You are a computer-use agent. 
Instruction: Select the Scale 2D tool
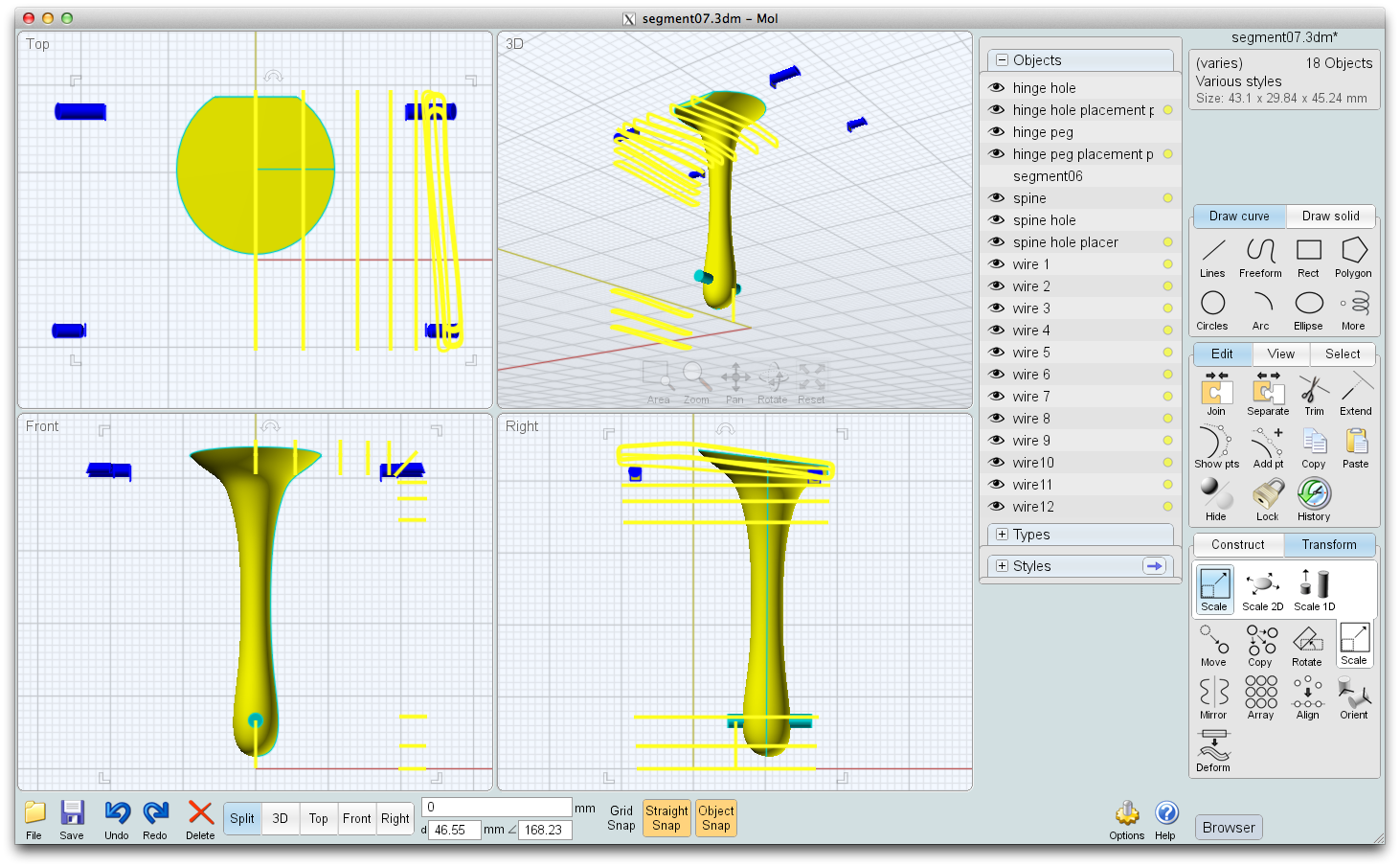tap(1263, 590)
